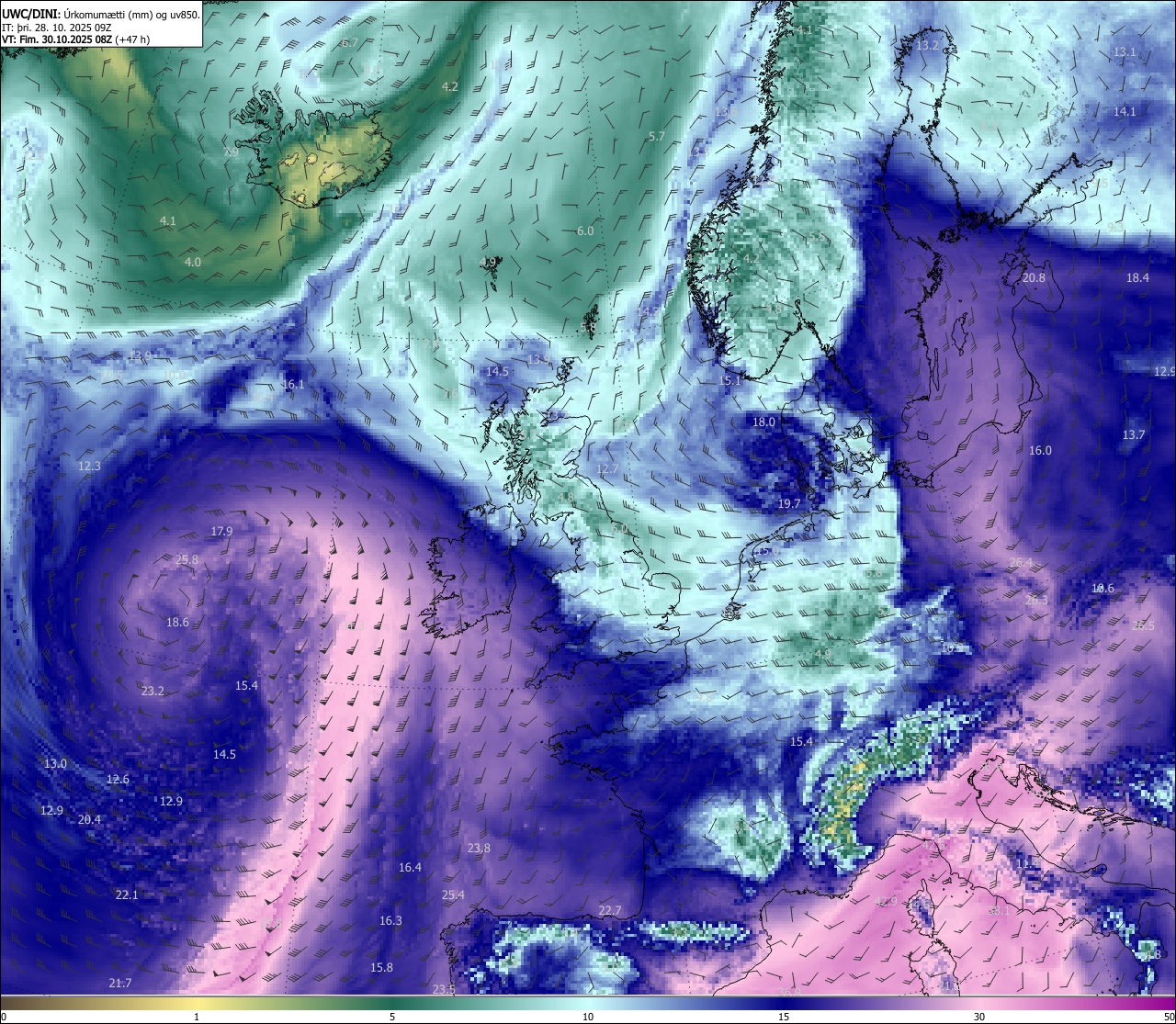The image size is (1176, 1024).
Task: Click the map value 18.4
Action: [1137, 277]
